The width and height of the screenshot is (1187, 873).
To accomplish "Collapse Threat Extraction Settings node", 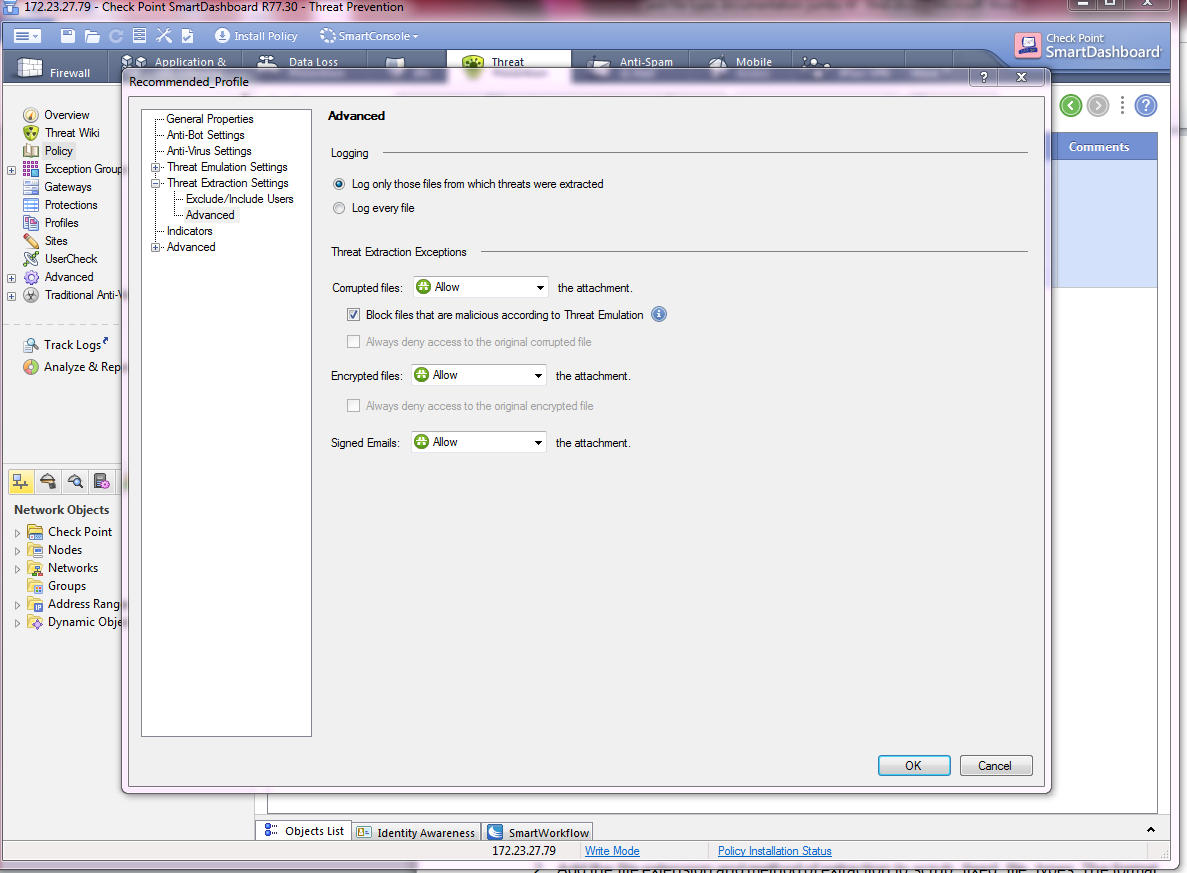I will (155, 183).
